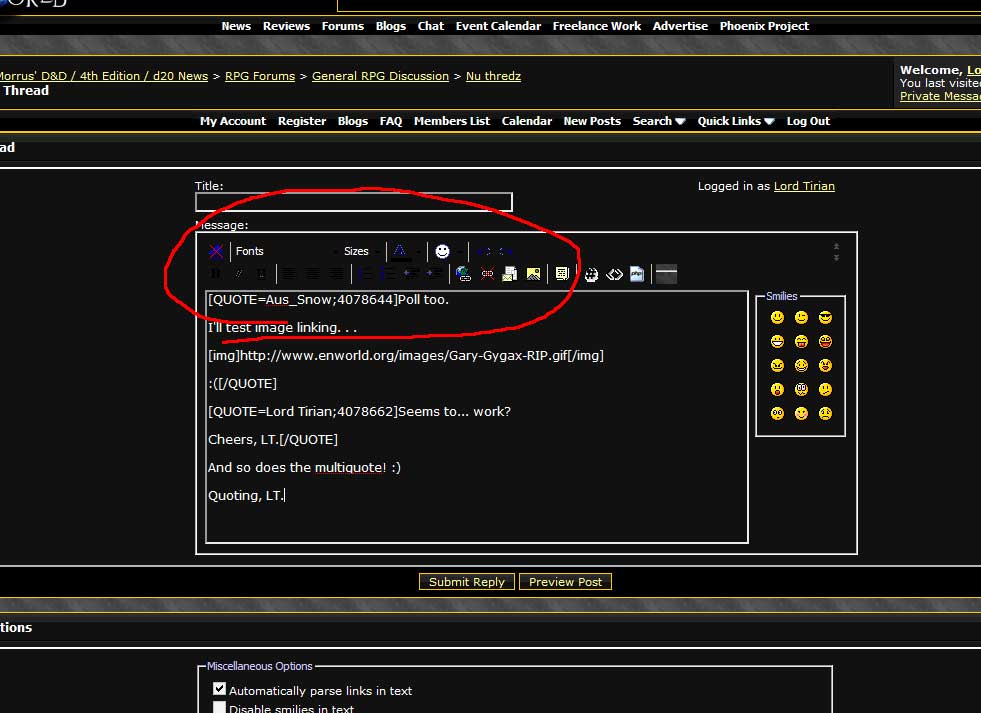
Task: Insert the sunglasses cool smiley
Action: pos(825,317)
